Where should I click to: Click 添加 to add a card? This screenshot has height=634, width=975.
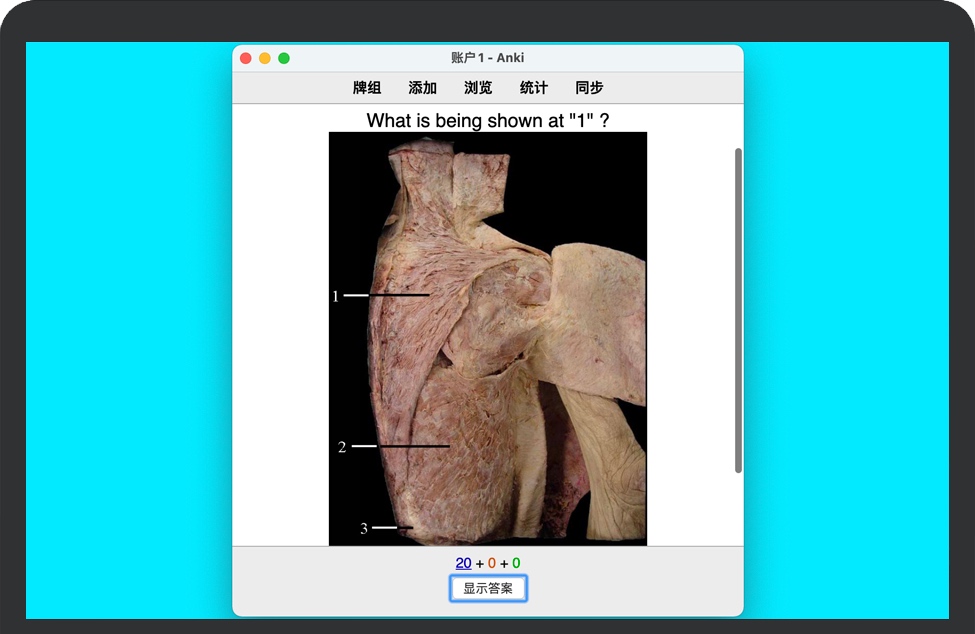[x=422, y=88]
